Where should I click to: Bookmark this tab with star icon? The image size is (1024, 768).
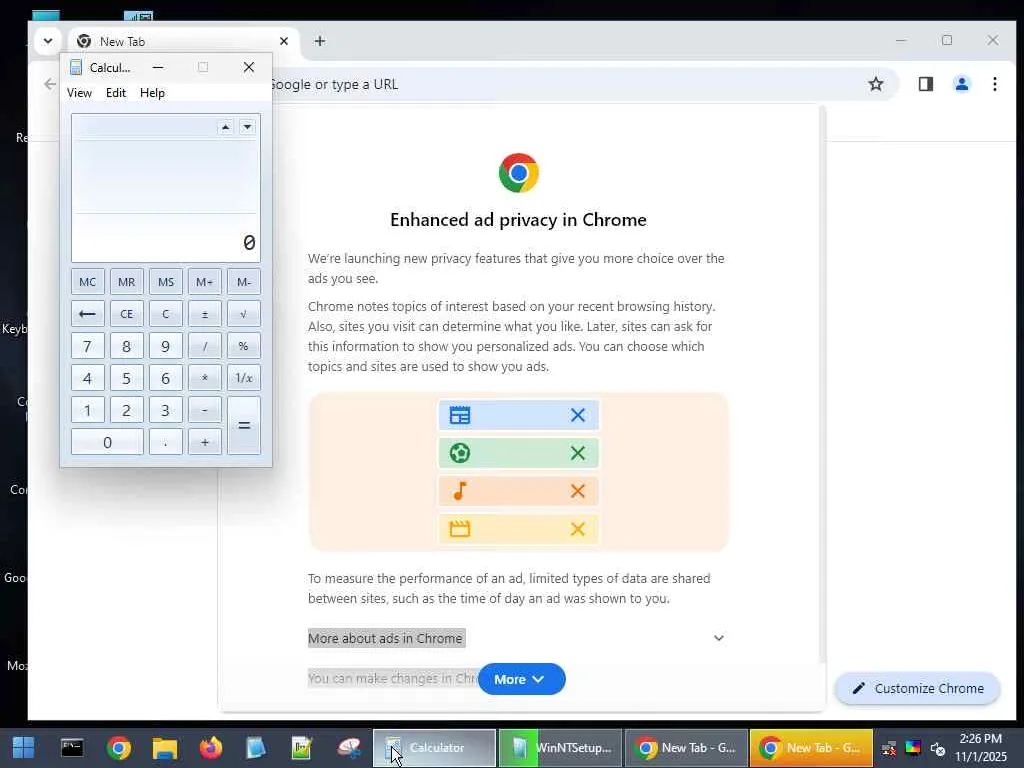click(x=876, y=84)
